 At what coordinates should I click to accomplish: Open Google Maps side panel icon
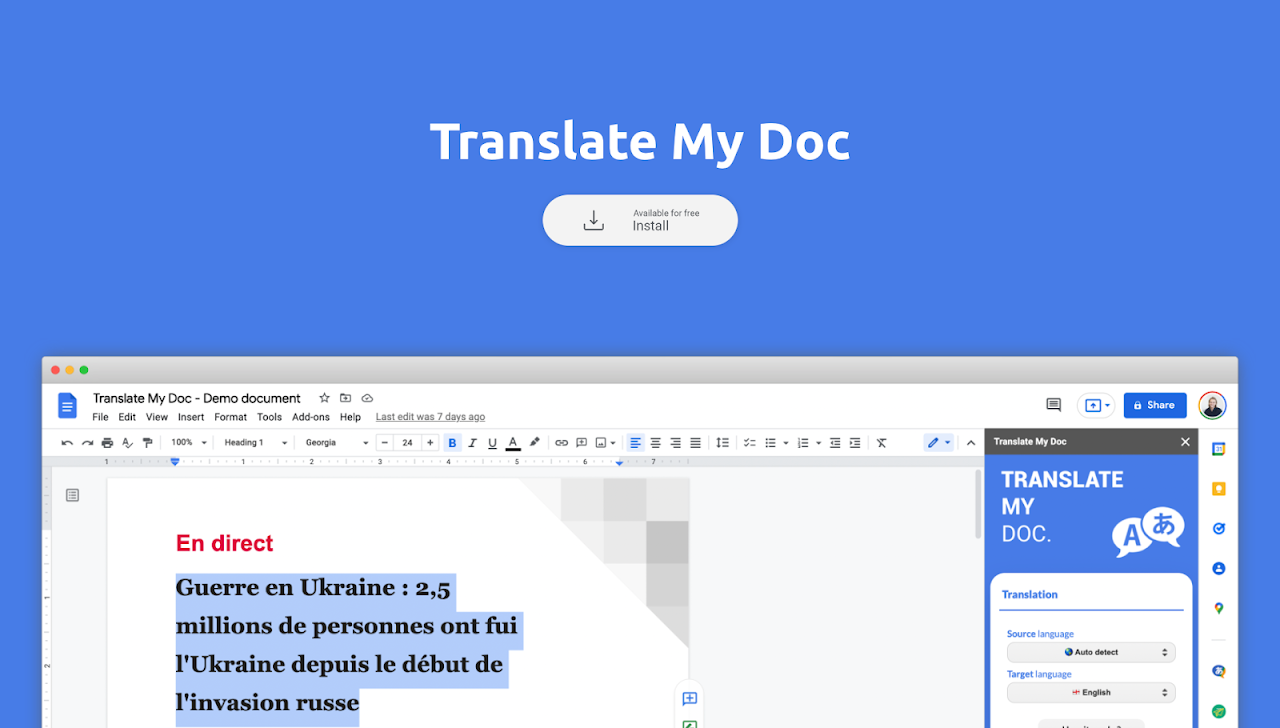1218,608
